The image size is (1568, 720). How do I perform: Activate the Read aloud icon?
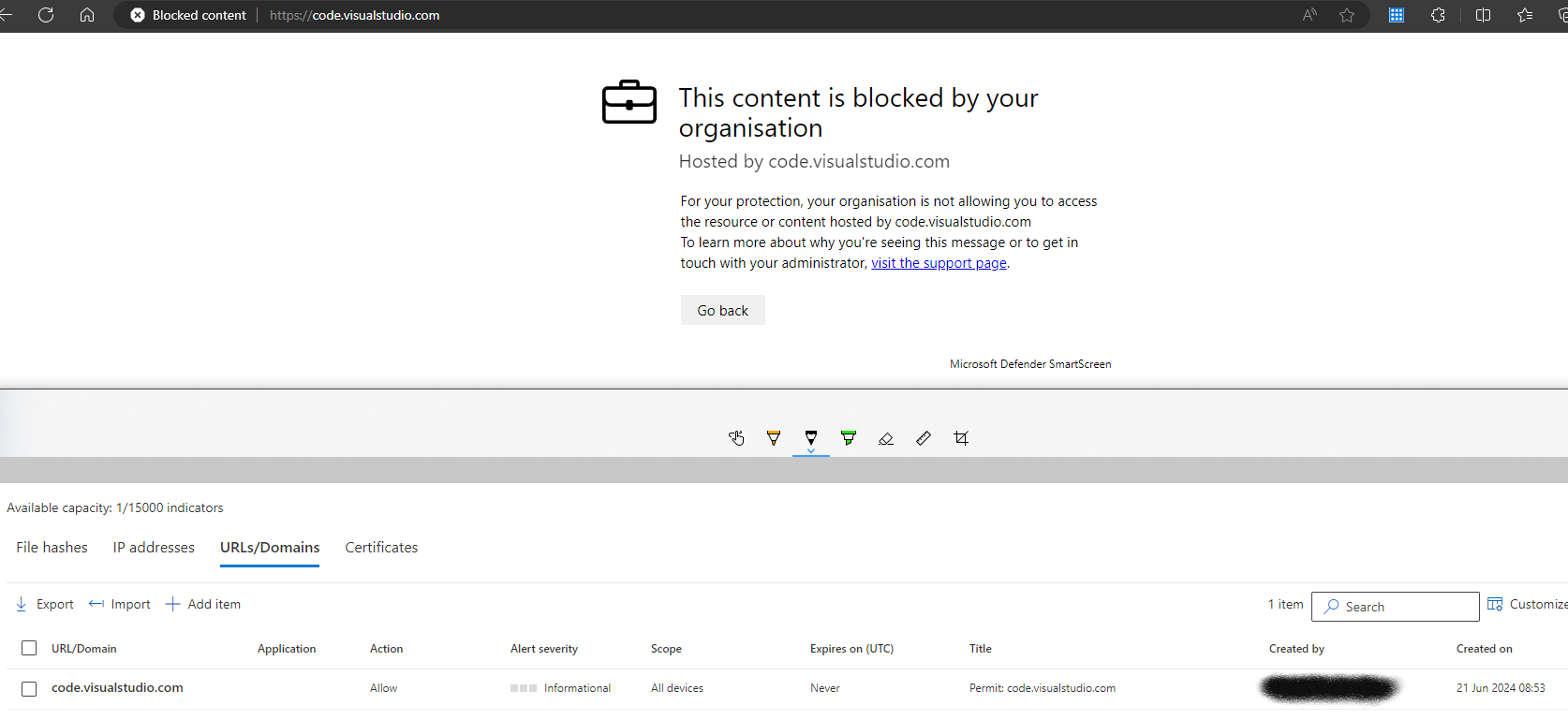[1309, 15]
